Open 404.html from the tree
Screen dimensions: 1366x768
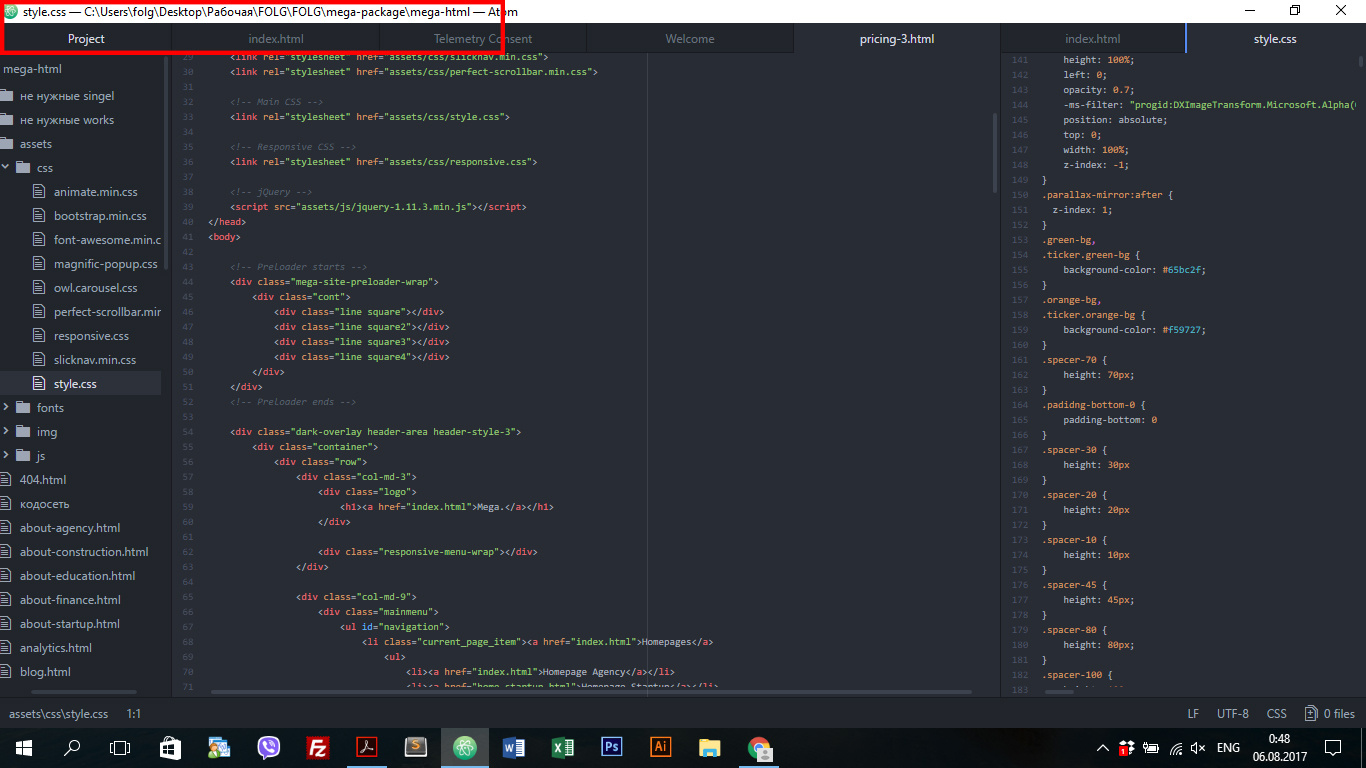(43, 480)
